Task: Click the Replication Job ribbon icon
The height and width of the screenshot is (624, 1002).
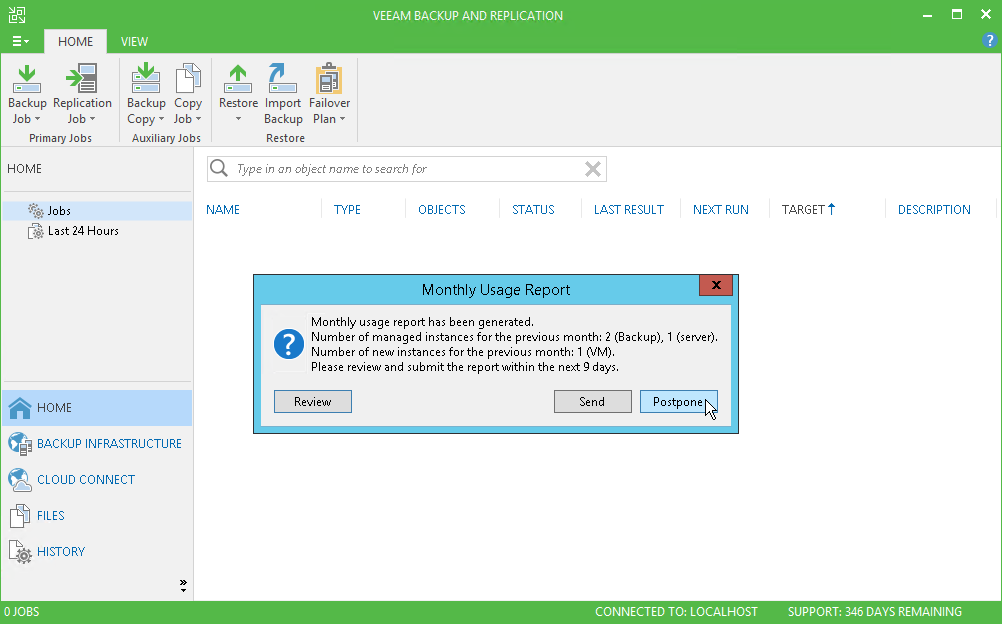Action: (82, 79)
